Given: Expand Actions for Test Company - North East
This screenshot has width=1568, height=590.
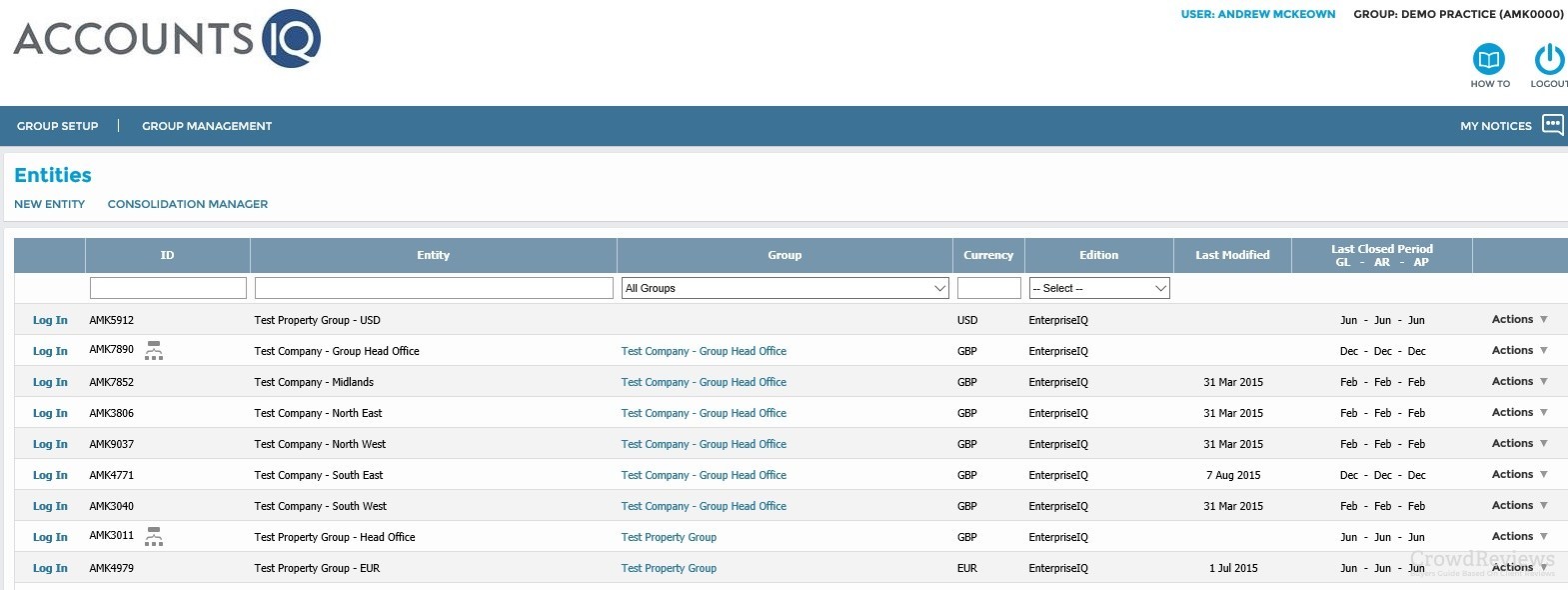Looking at the screenshot, I should click(x=1519, y=412).
